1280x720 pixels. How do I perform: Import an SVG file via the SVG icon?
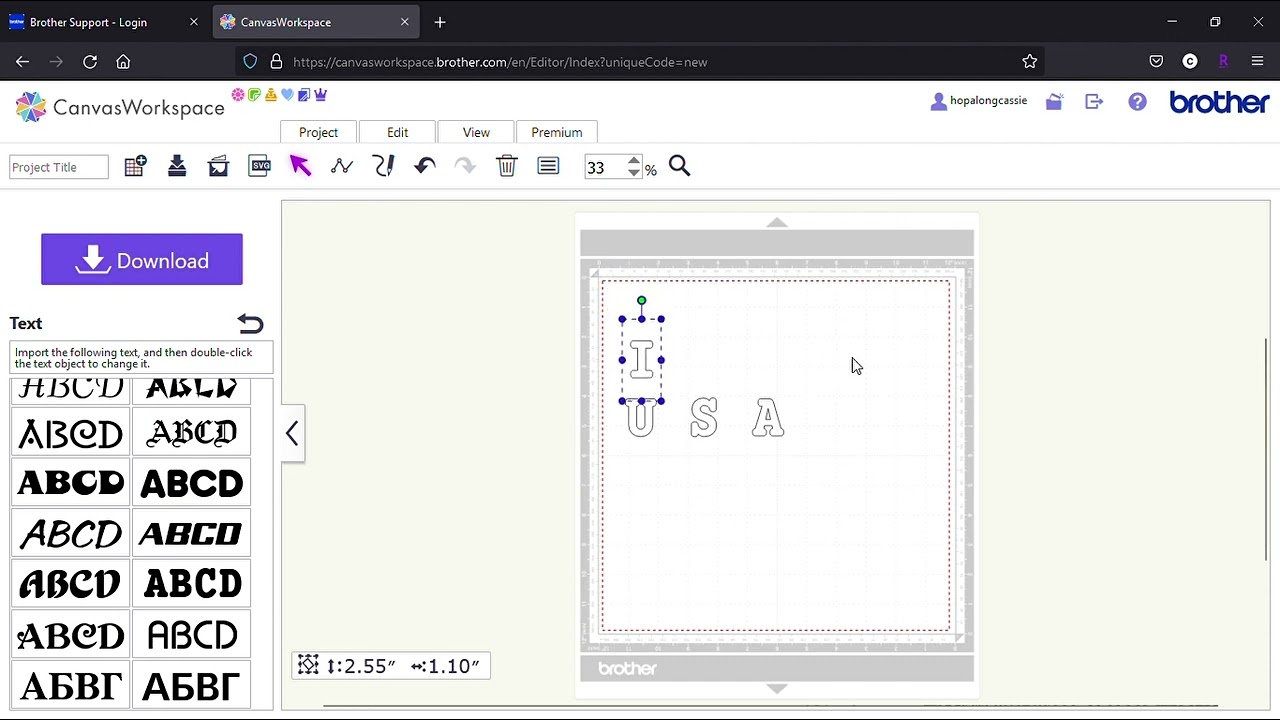pyautogui.click(x=259, y=166)
